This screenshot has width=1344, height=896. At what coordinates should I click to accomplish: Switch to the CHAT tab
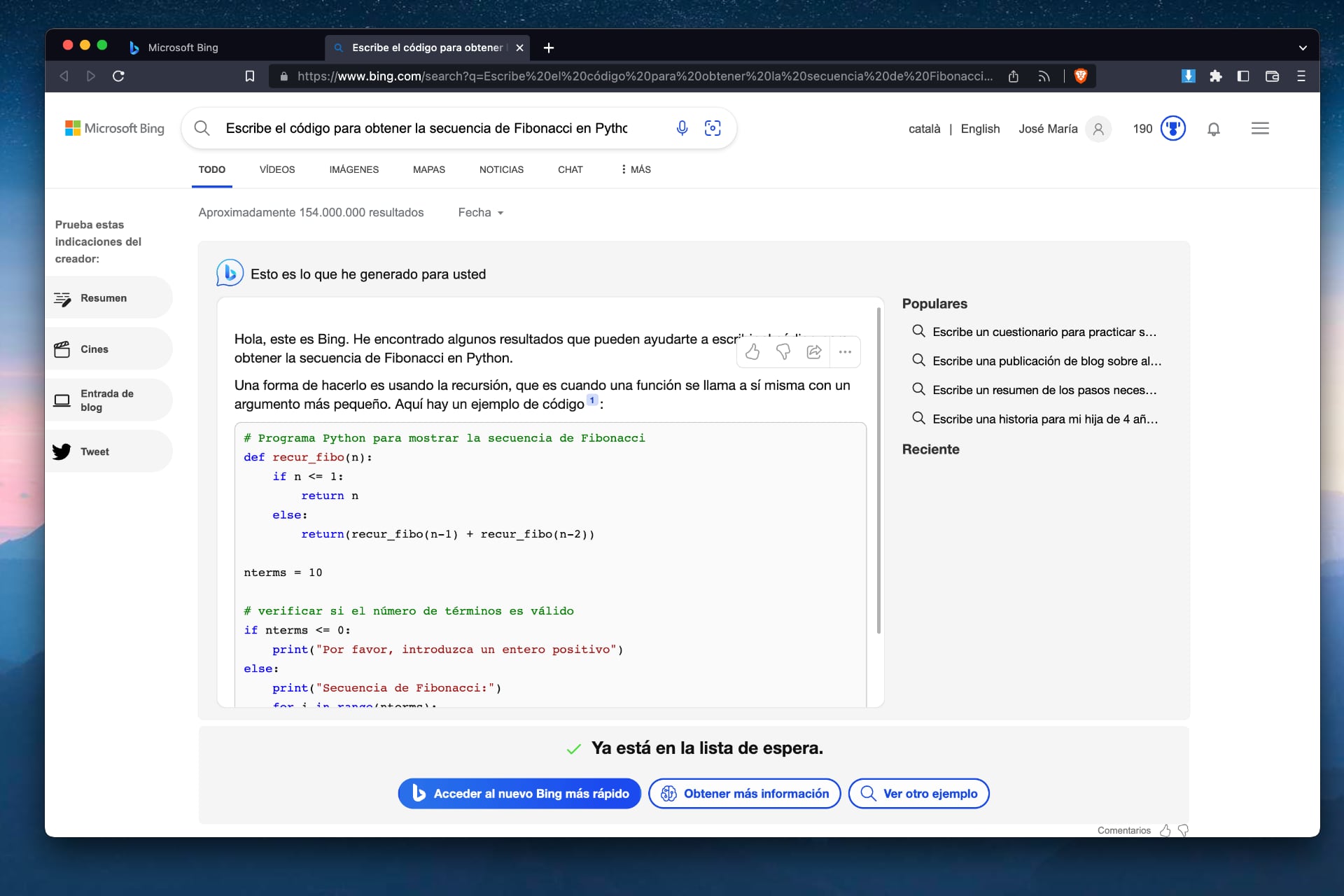[570, 169]
